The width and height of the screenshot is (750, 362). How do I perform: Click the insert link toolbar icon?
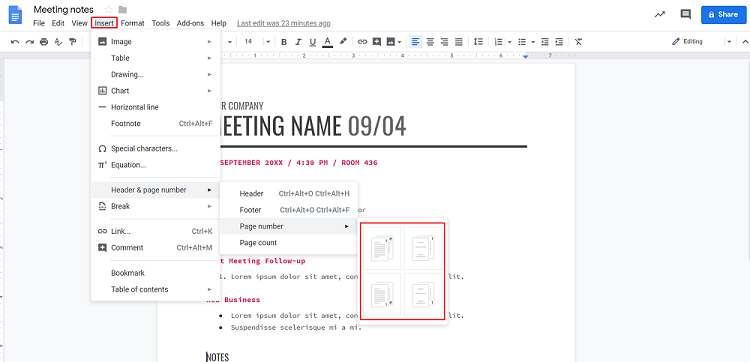coord(363,42)
